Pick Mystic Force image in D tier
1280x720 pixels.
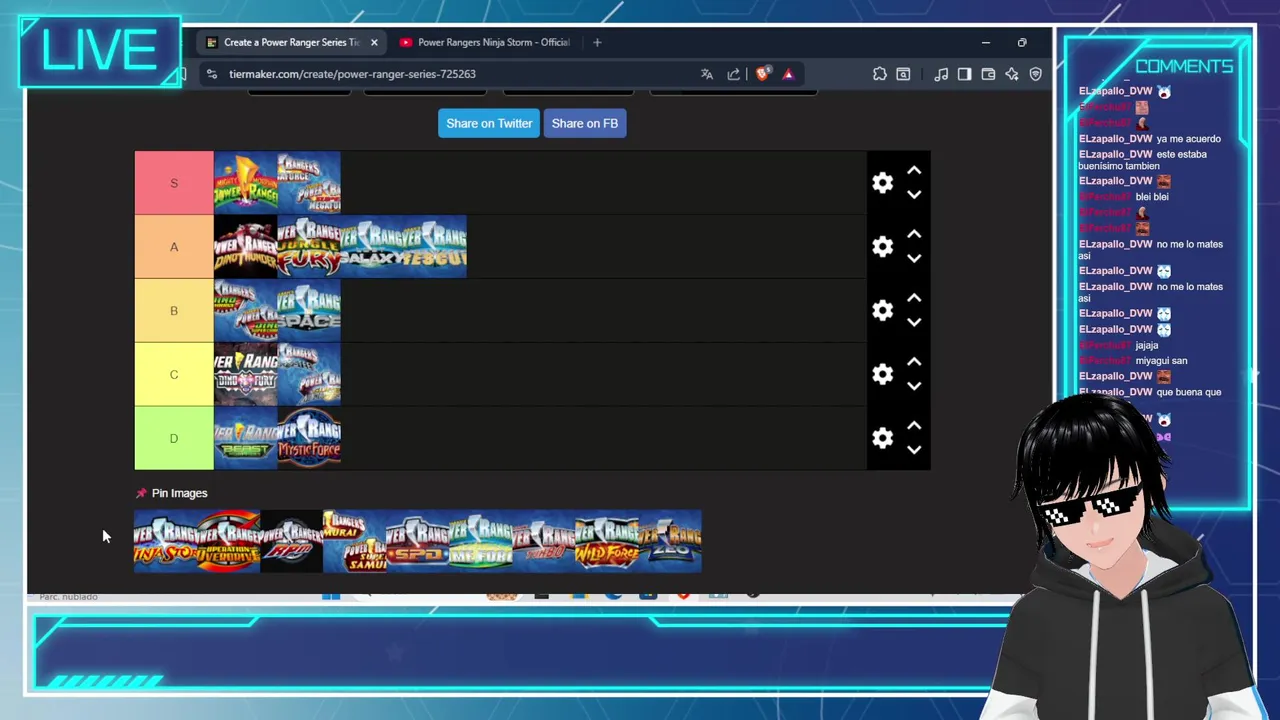tap(309, 439)
